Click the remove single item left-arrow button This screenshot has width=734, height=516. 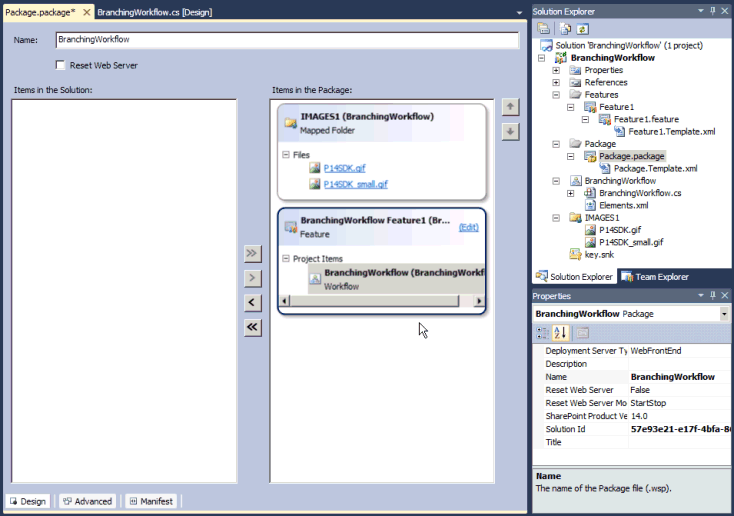[253, 302]
